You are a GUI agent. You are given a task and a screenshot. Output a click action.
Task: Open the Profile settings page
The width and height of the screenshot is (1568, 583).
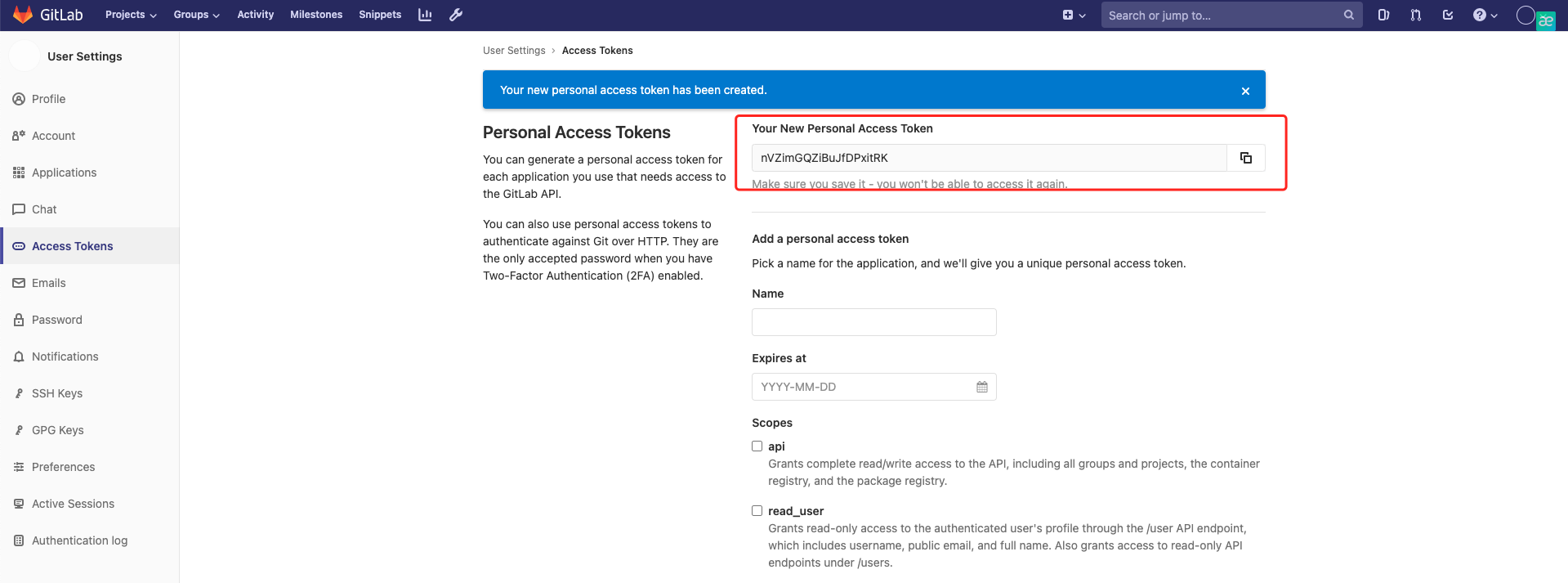coord(48,99)
